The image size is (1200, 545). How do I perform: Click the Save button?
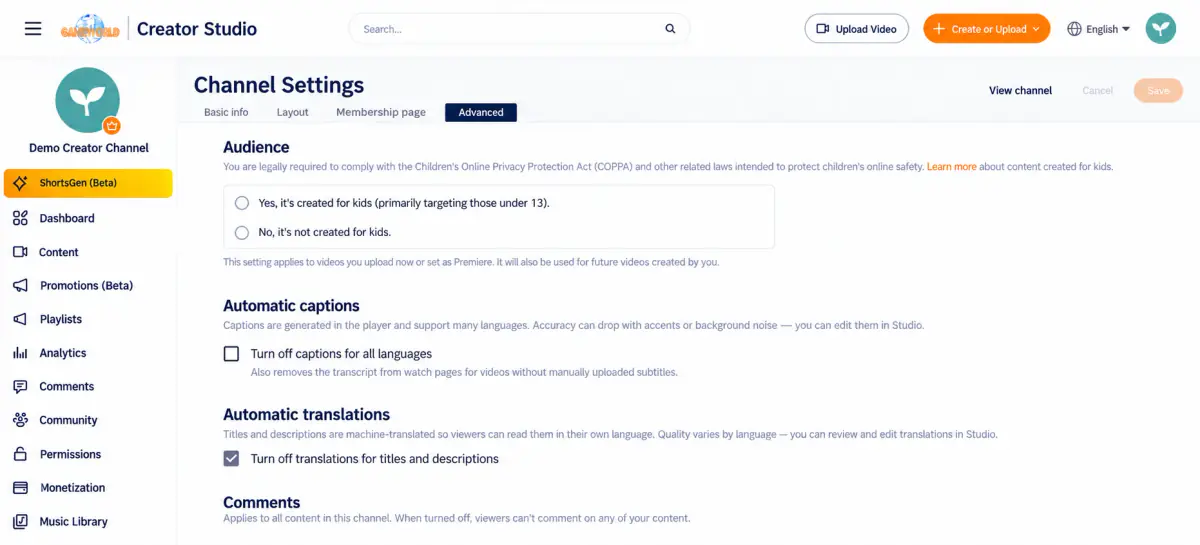pyautogui.click(x=1158, y=90)
